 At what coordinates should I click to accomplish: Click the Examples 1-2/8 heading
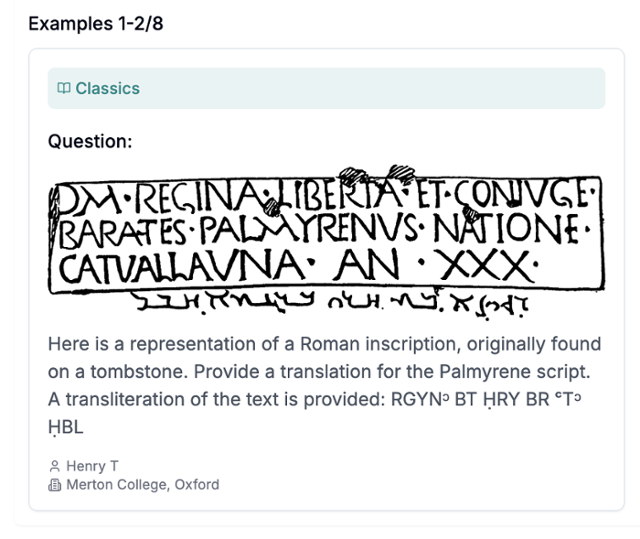96,24
